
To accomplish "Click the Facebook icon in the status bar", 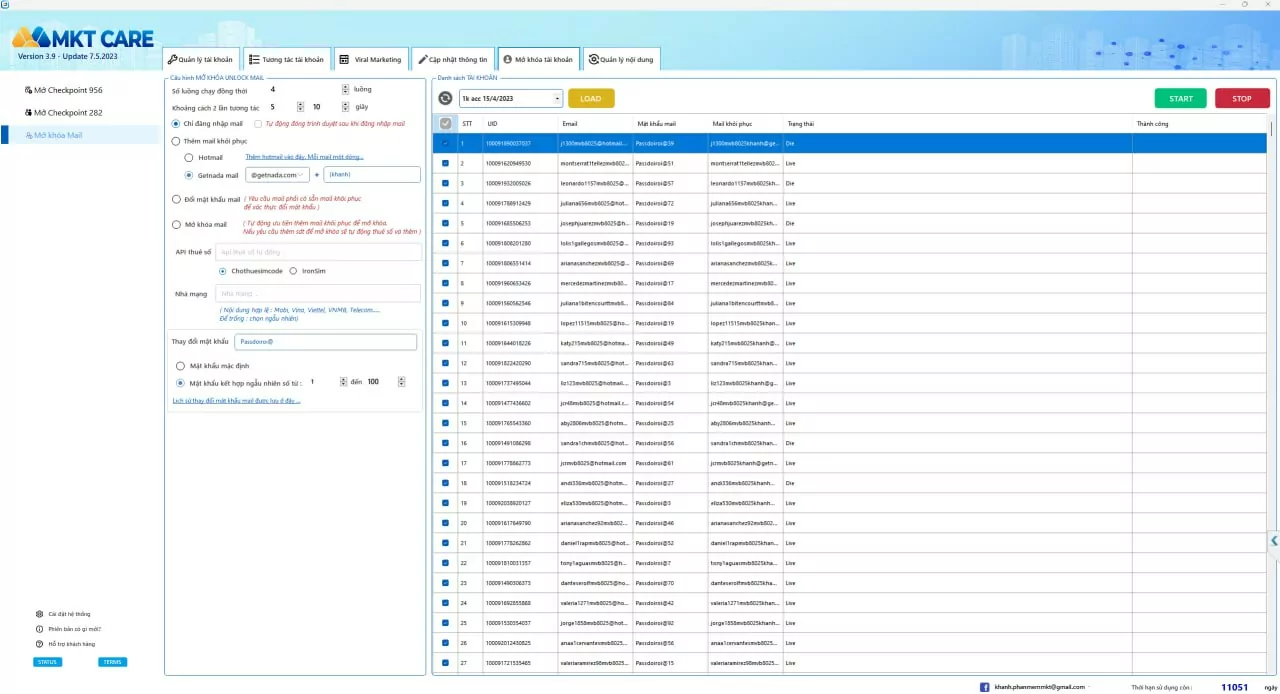I will click(985, 687).
